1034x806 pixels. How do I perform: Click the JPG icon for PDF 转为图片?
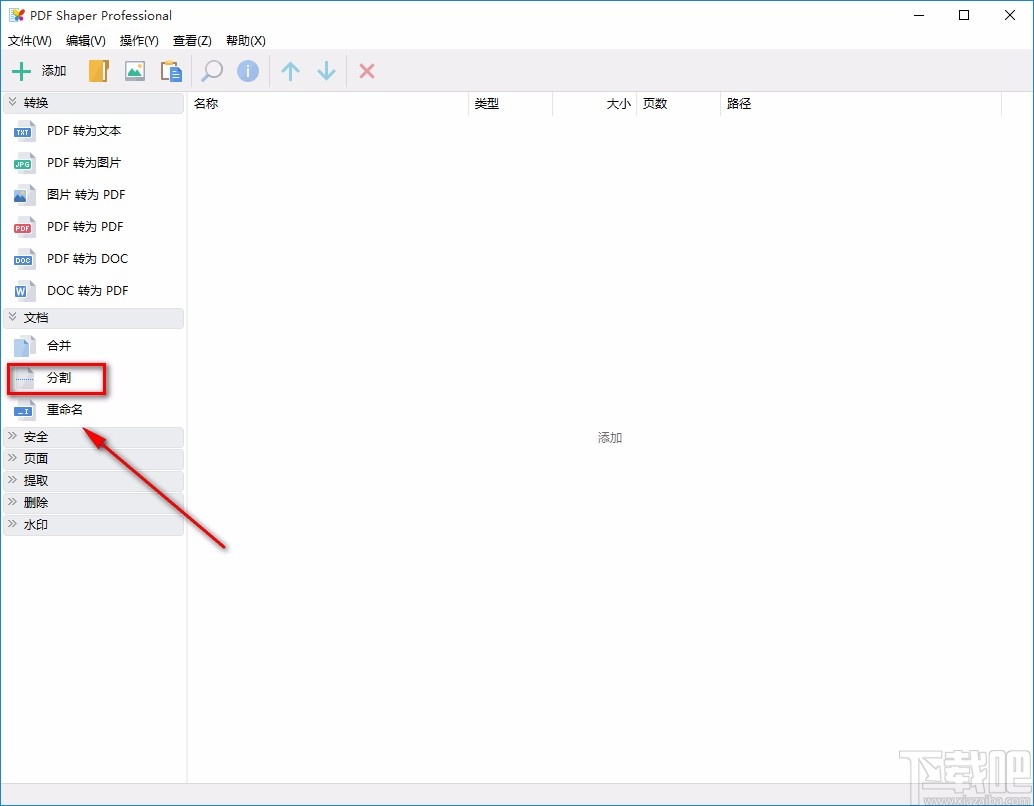(24, 163)
